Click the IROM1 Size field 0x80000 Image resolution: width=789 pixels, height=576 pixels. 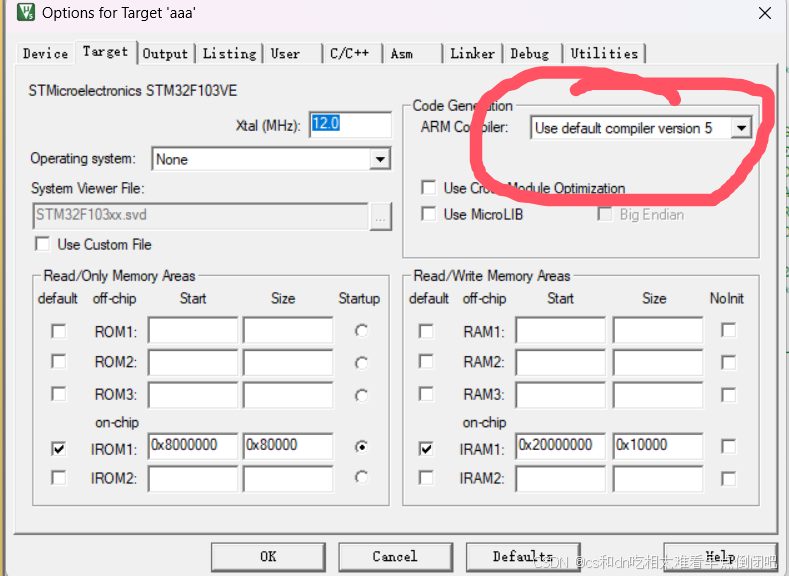[x=288, y=446]
